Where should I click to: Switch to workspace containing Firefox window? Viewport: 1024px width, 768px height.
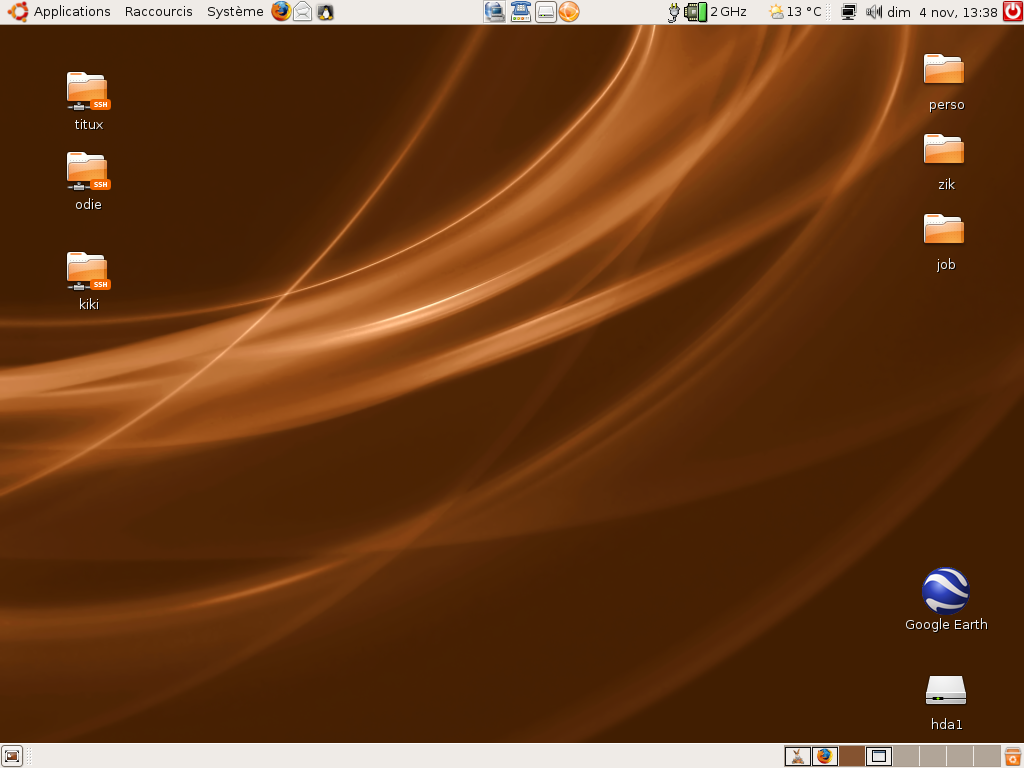point(825,756)
